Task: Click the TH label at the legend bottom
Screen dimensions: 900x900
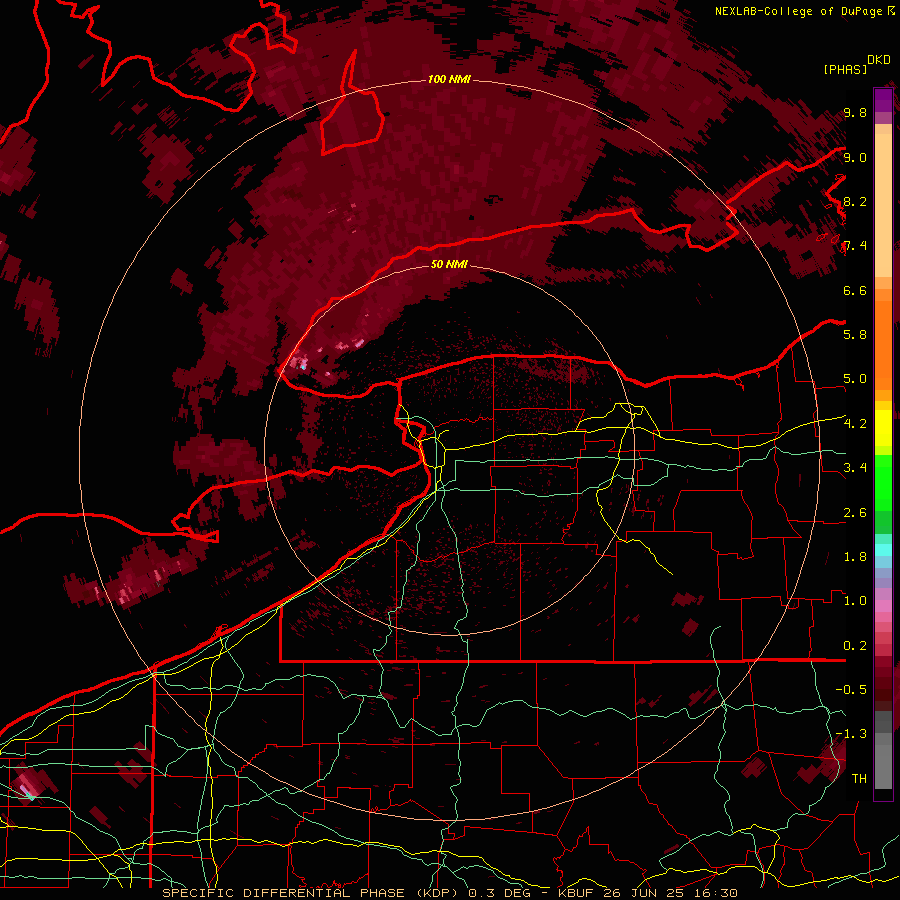Action: 859,779
